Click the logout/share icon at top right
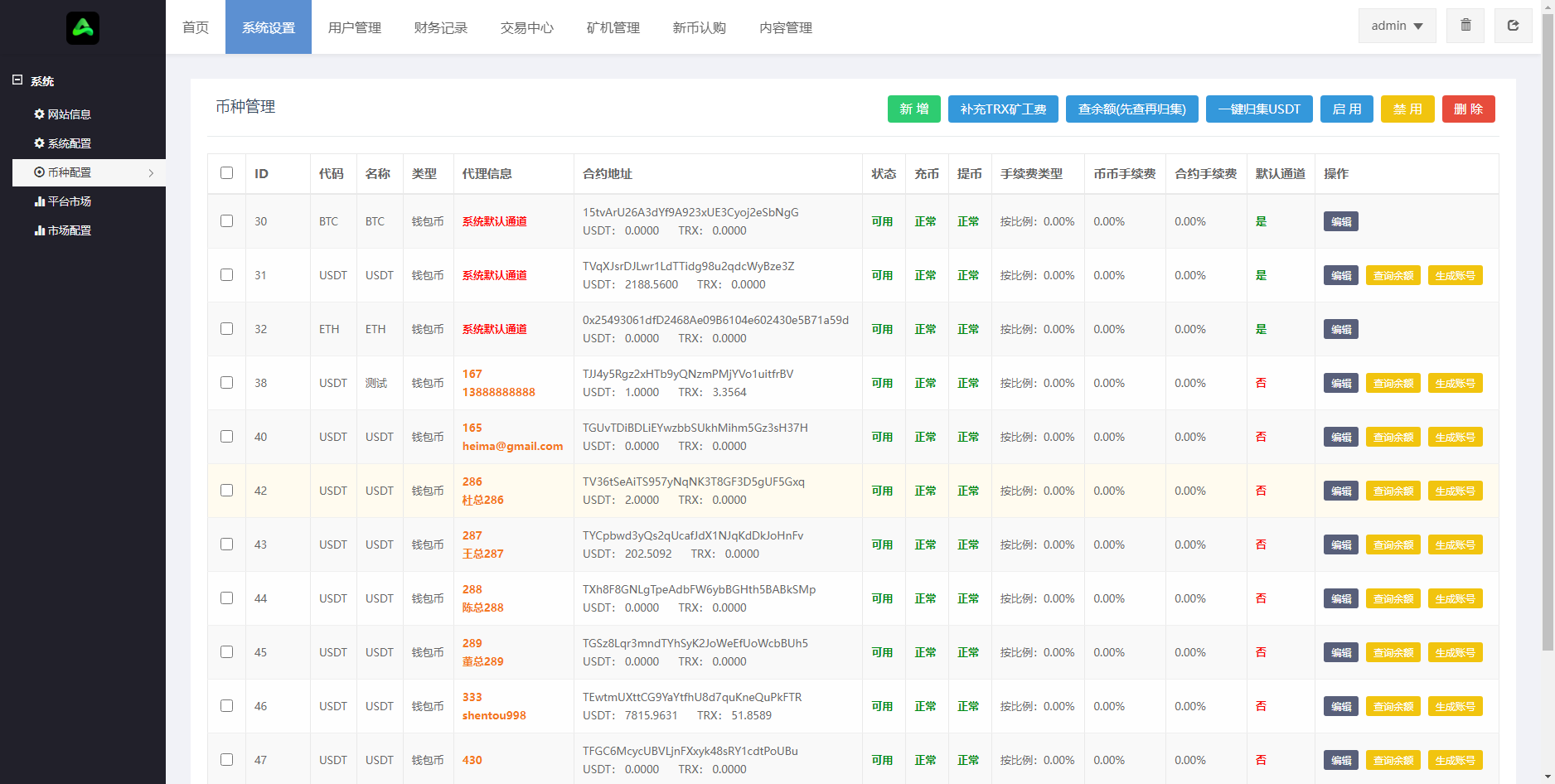 [x=1513, y=25]
